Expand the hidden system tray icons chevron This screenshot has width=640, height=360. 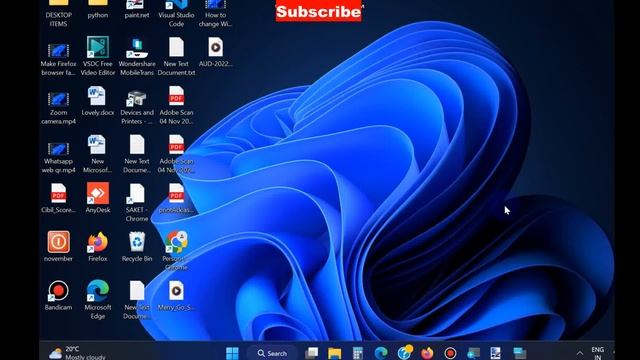(580, 353)
